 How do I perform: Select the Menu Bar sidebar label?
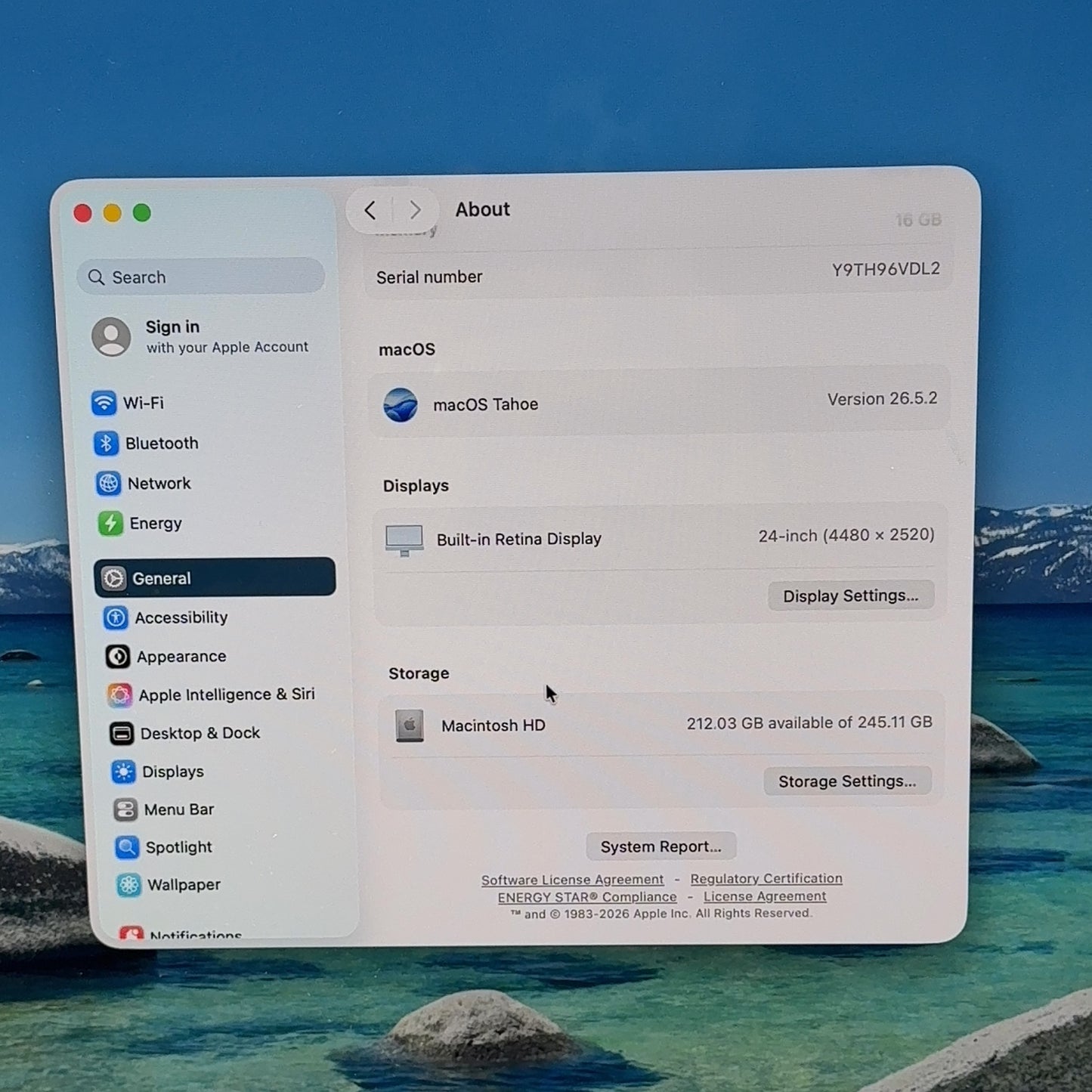point(179,809)
